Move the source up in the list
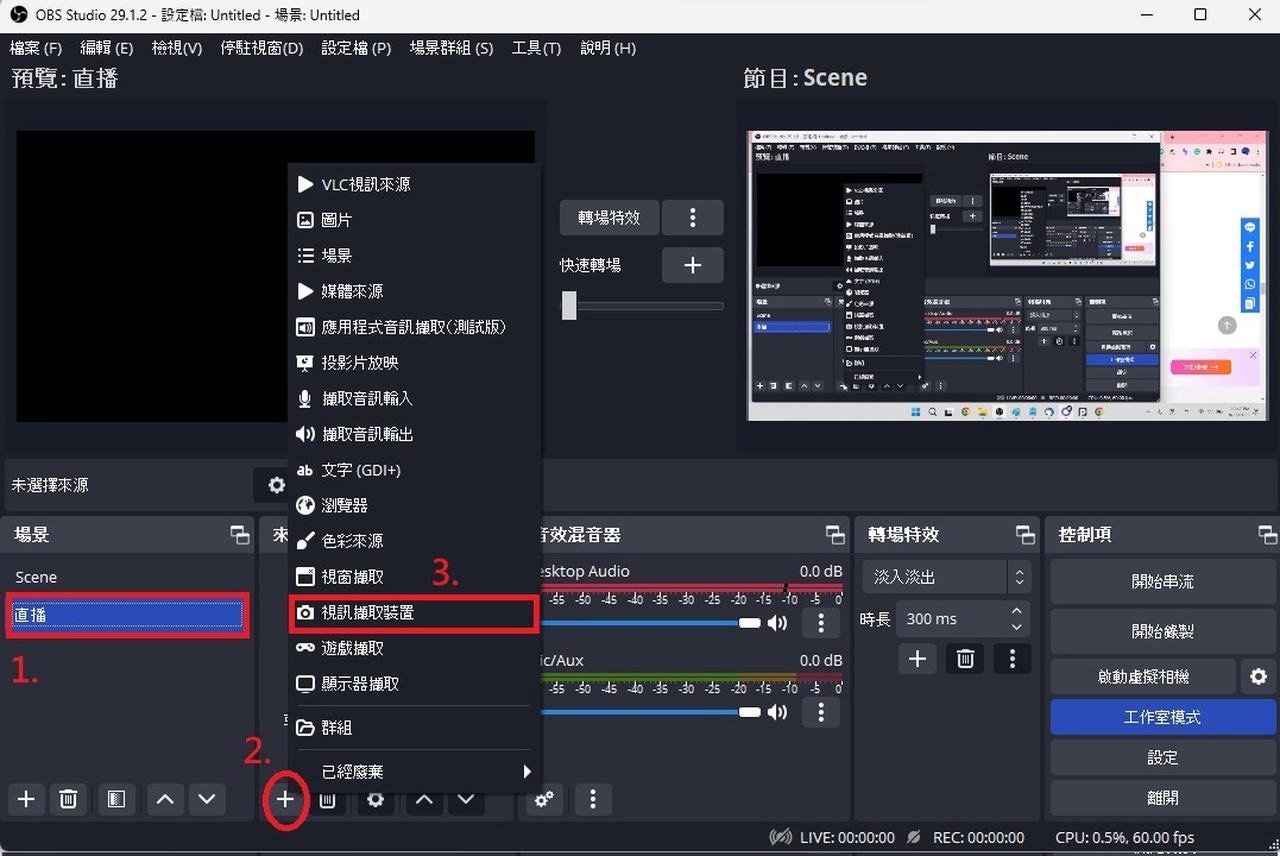The image size is (1280, 856). [424, 801]
